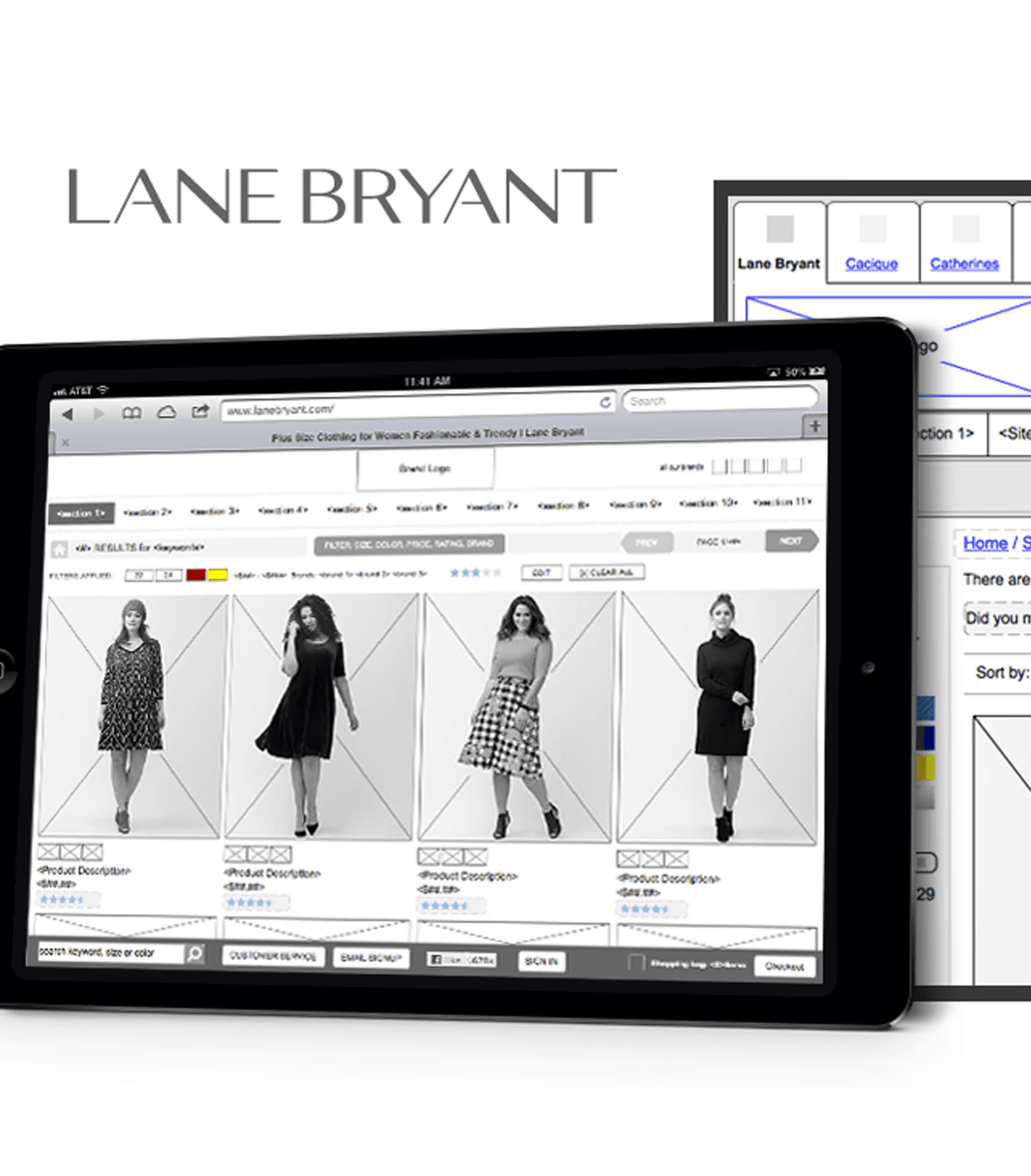
Task: Tap the NEXT page arrow button
Action: coord(792,541)
